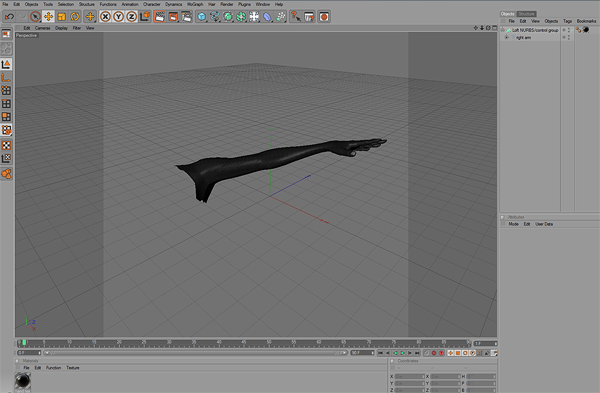Viewport: 600px width, 393px height.
Task: Open Attributes User Data menu
Action: click(544, 224)
